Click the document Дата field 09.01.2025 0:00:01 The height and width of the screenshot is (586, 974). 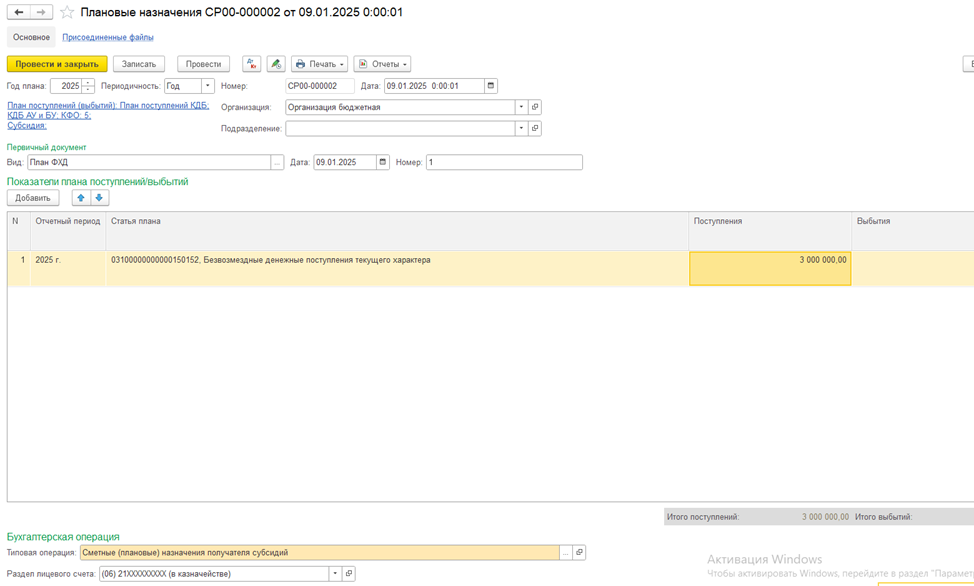434,86
